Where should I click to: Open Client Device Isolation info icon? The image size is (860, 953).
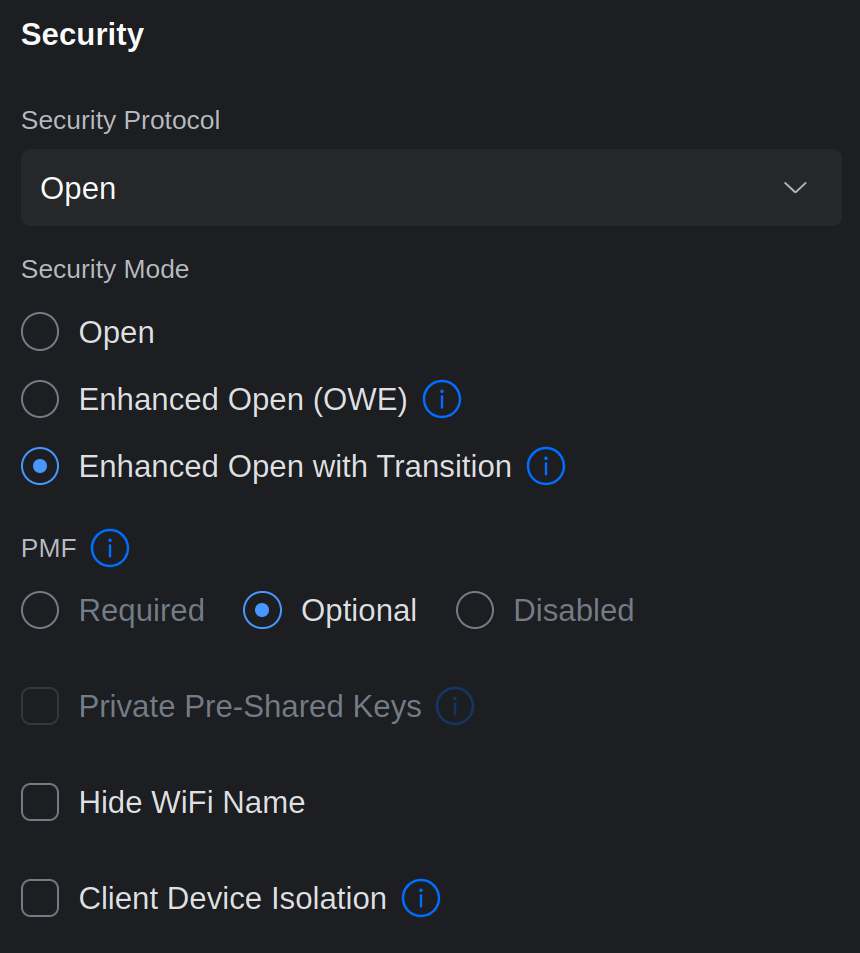point(421,899)
